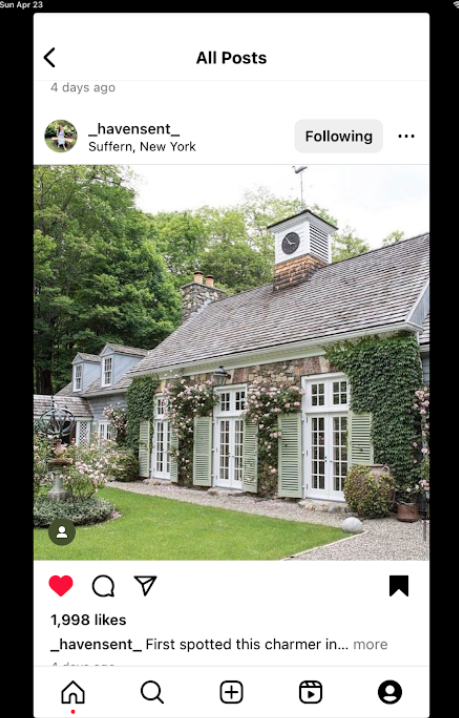Show tagged people on the photo
Screen dimensions: 459x718
click(62, 532)
